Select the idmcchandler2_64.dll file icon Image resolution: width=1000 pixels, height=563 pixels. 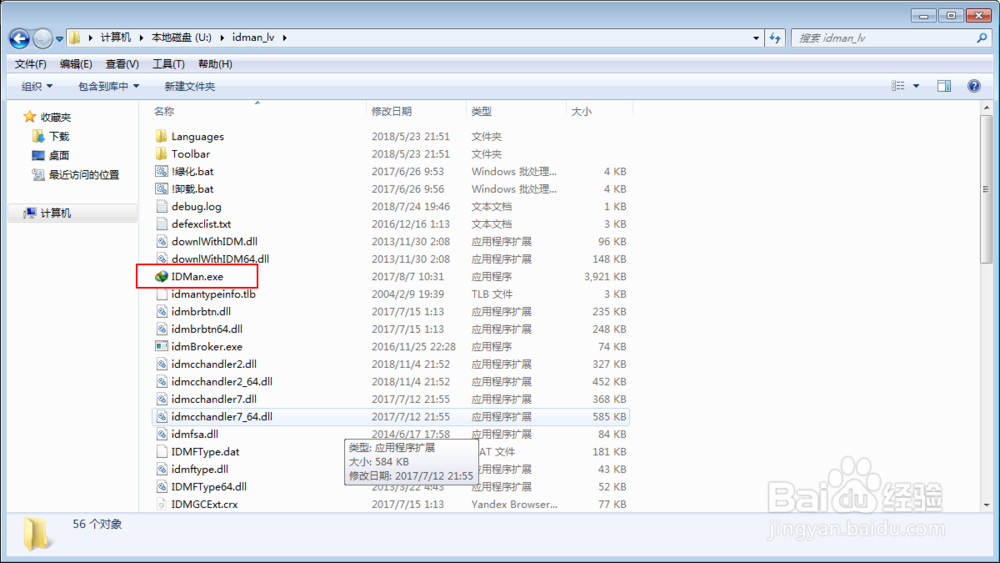(x=161, y=382)
